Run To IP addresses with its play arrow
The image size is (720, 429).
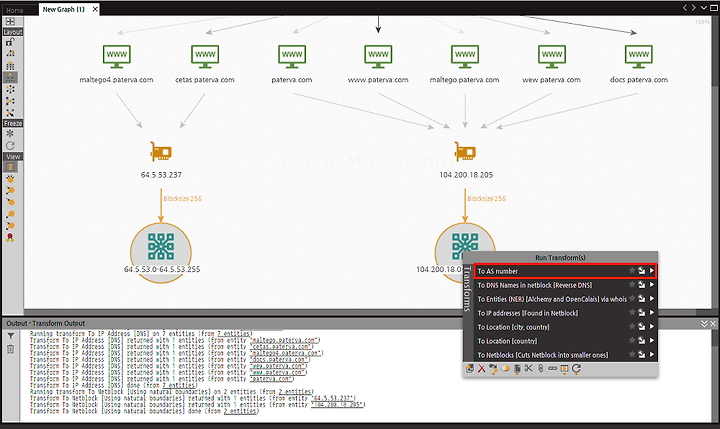[x=652, y=313]
